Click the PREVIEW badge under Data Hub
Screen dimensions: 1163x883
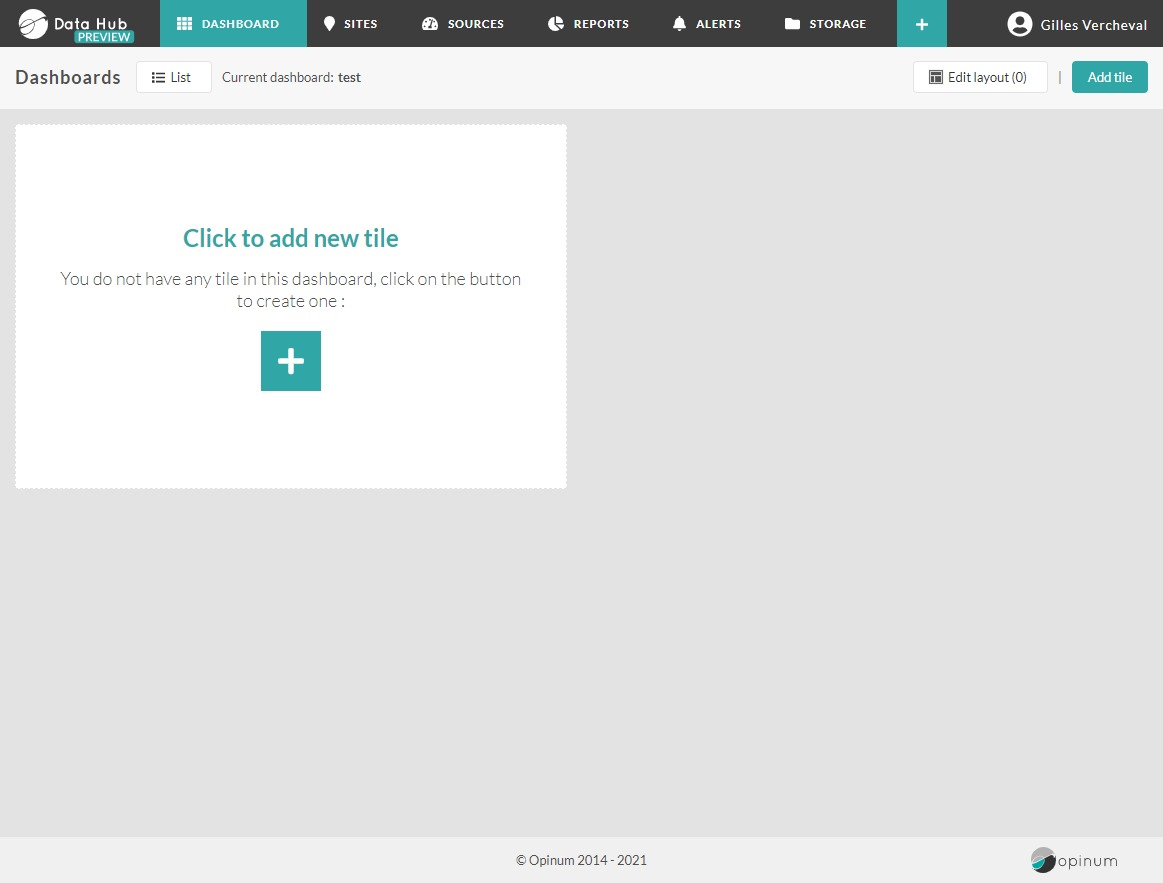coord(104,37)
